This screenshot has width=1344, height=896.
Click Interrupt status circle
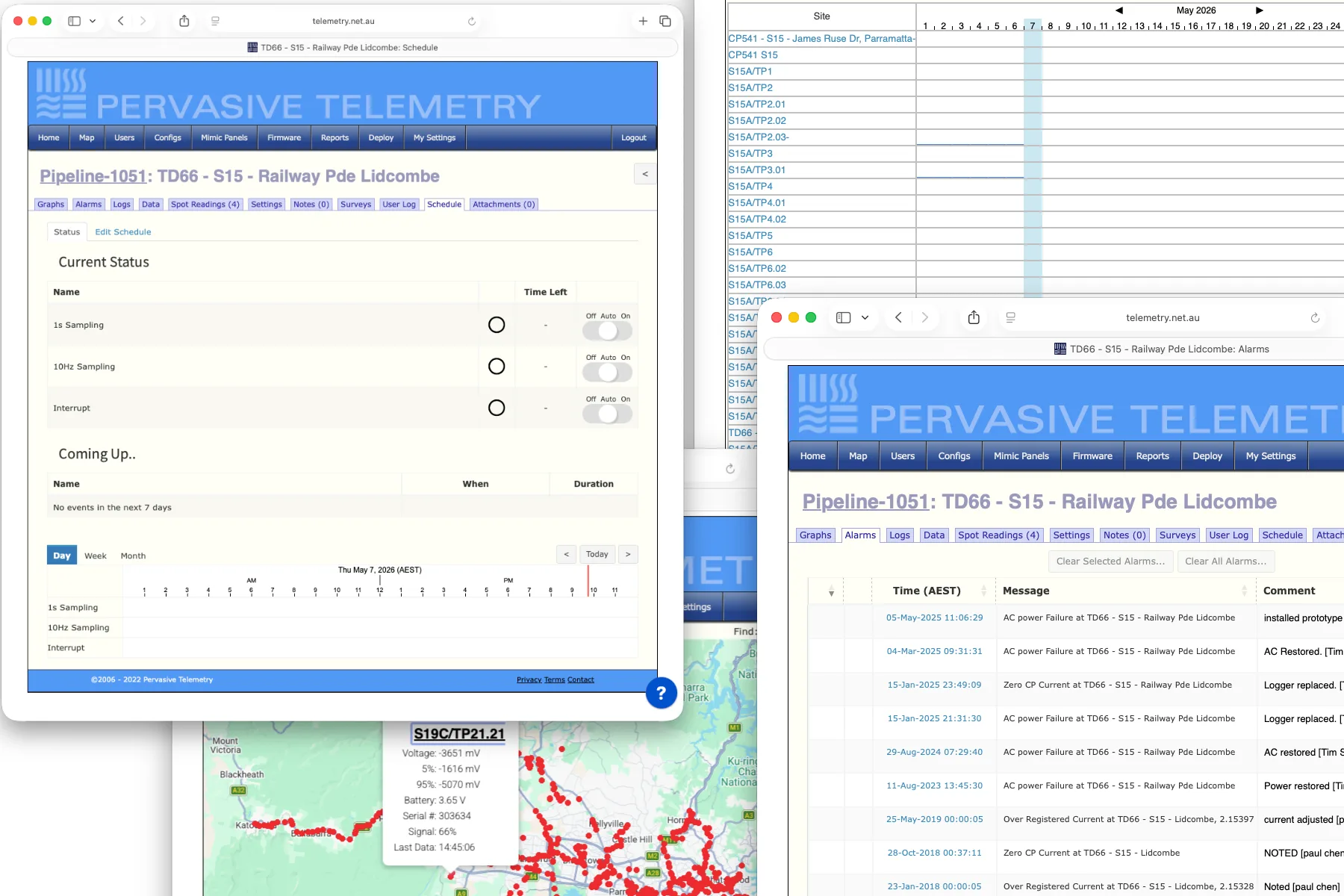[x=497, y=408]
